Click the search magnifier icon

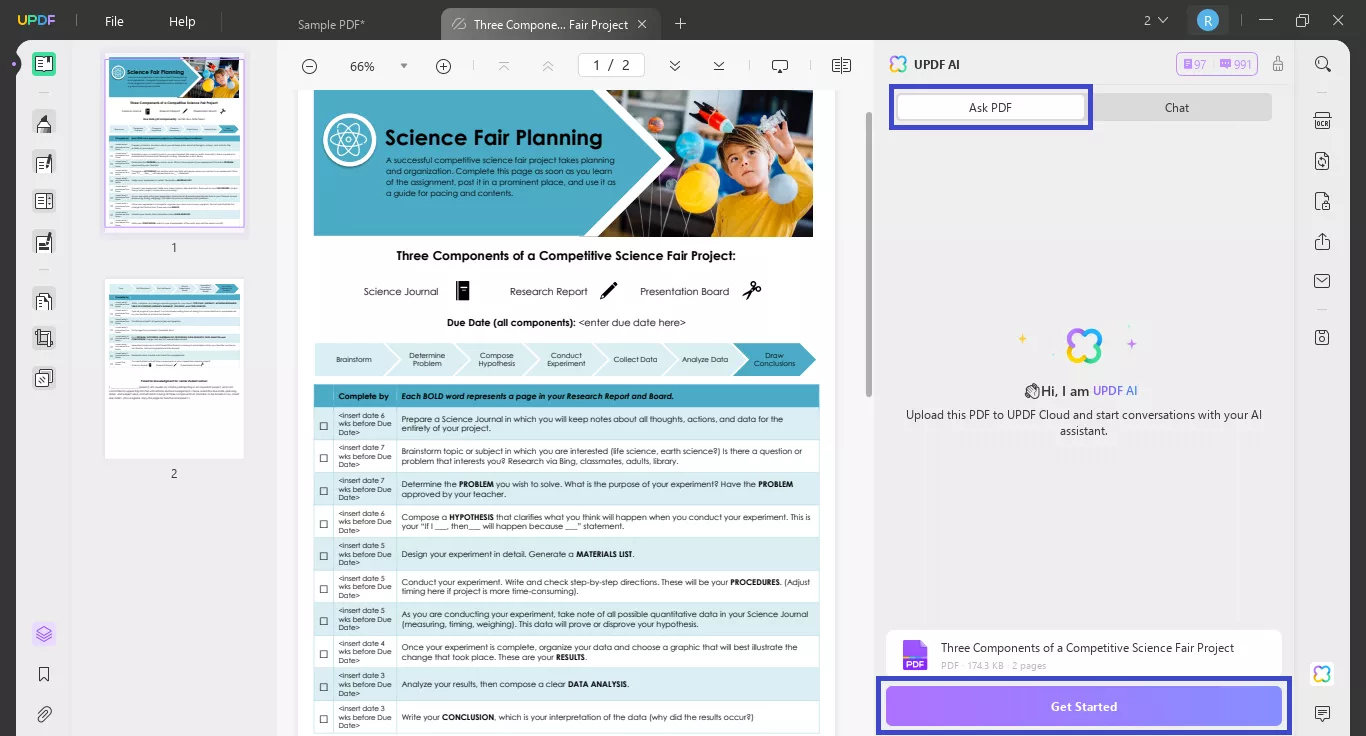click(x=1322, y=65)
